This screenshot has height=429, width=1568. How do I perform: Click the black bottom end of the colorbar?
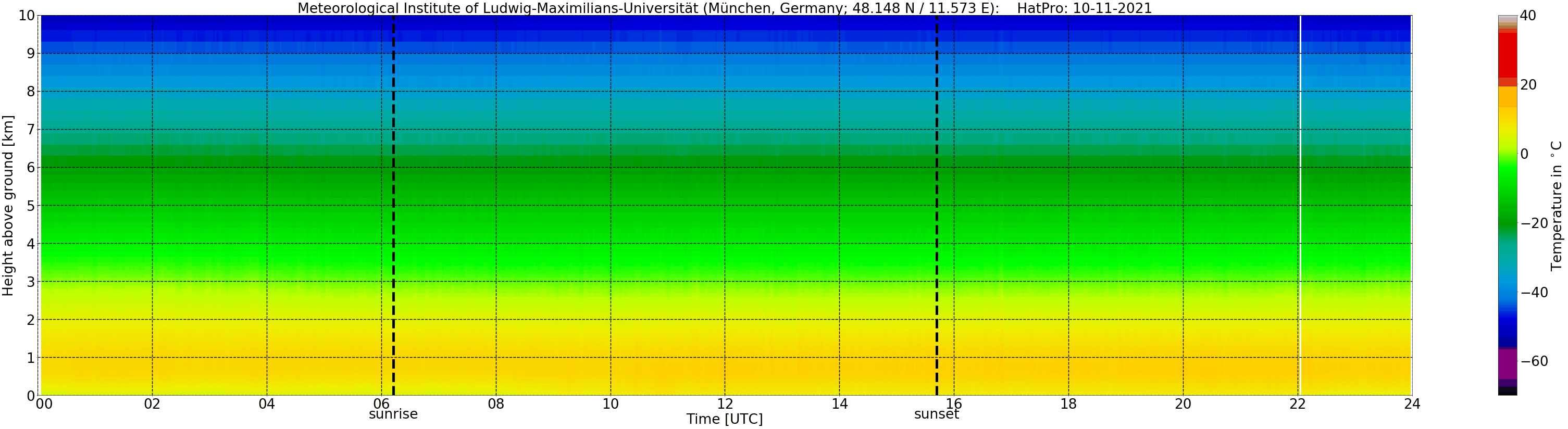point(1507,392)
